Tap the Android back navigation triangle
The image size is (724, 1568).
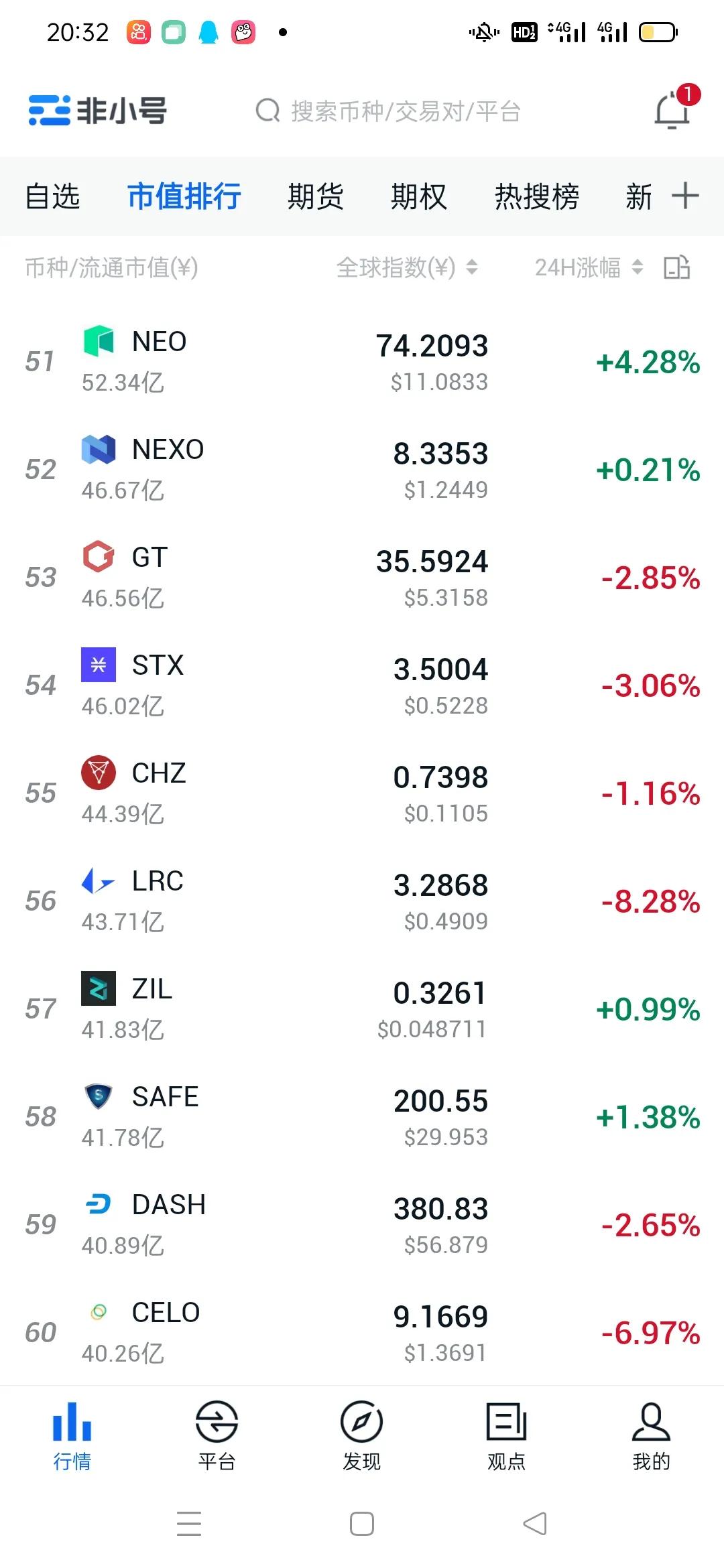pos(535,1523)
